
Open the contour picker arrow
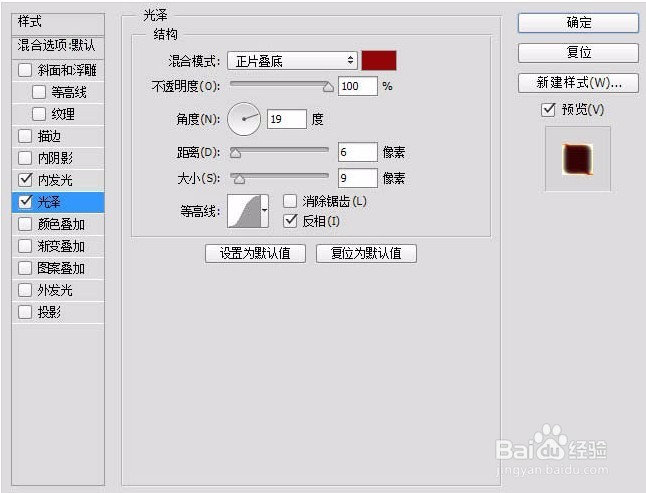264,211
